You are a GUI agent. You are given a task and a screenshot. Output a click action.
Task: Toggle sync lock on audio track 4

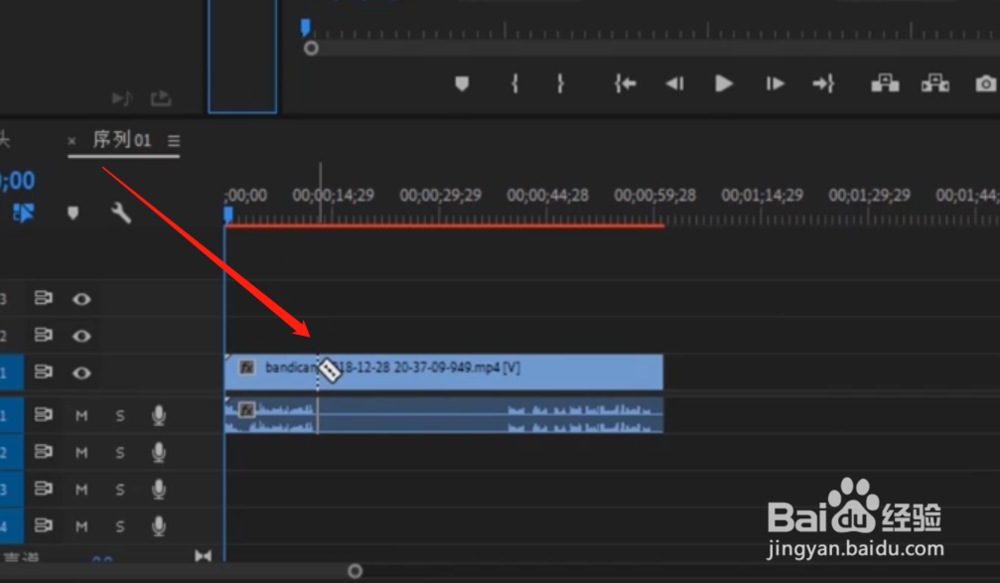point(43,526)
